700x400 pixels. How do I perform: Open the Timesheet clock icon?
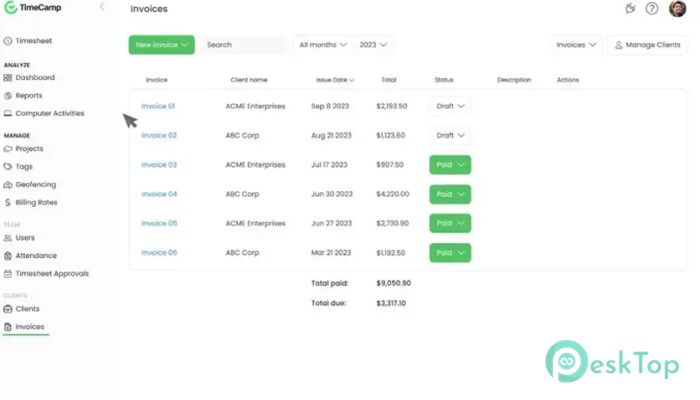[x=8, y=41]
